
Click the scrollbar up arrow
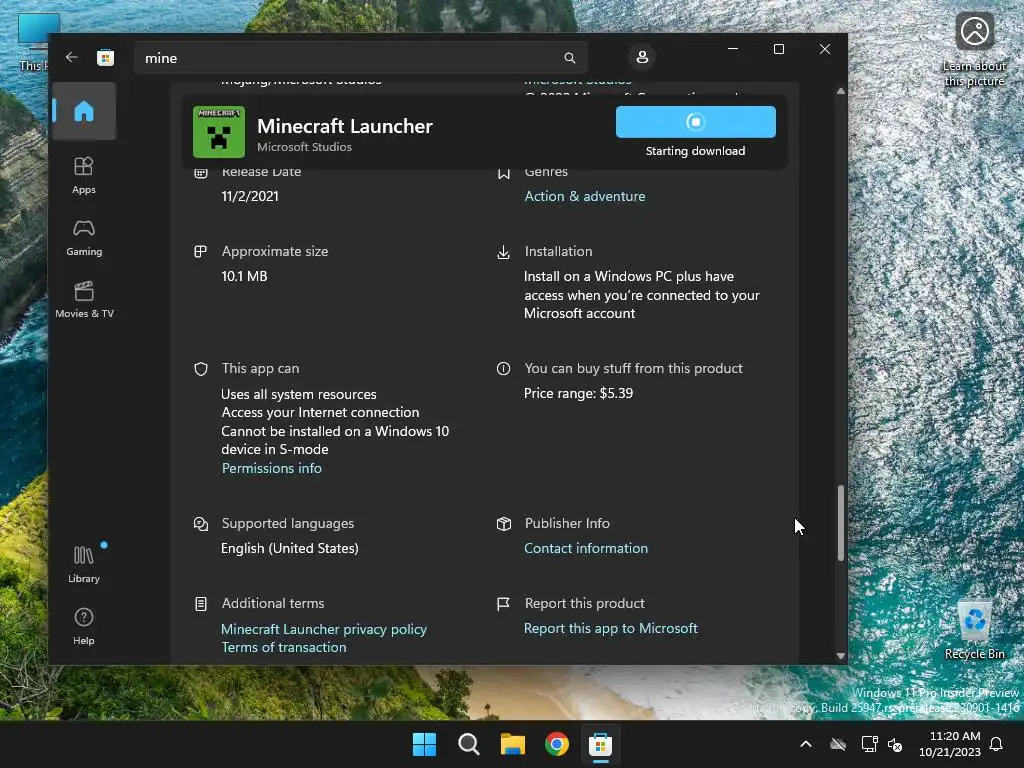[840, 91]
